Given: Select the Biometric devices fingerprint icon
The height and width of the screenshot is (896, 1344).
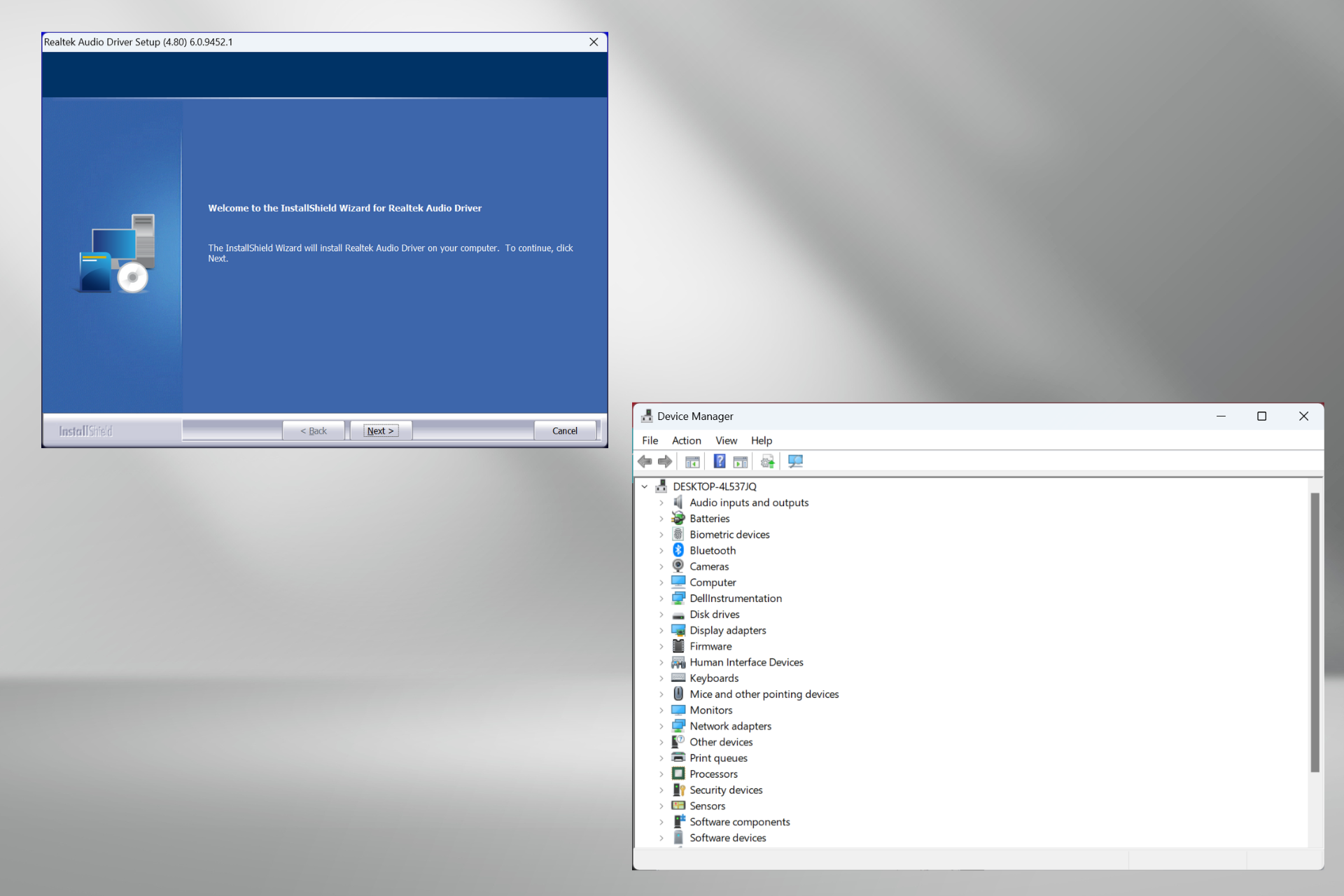Looking at the screenshot, I should pyautogui.click(x=678, y=534).
